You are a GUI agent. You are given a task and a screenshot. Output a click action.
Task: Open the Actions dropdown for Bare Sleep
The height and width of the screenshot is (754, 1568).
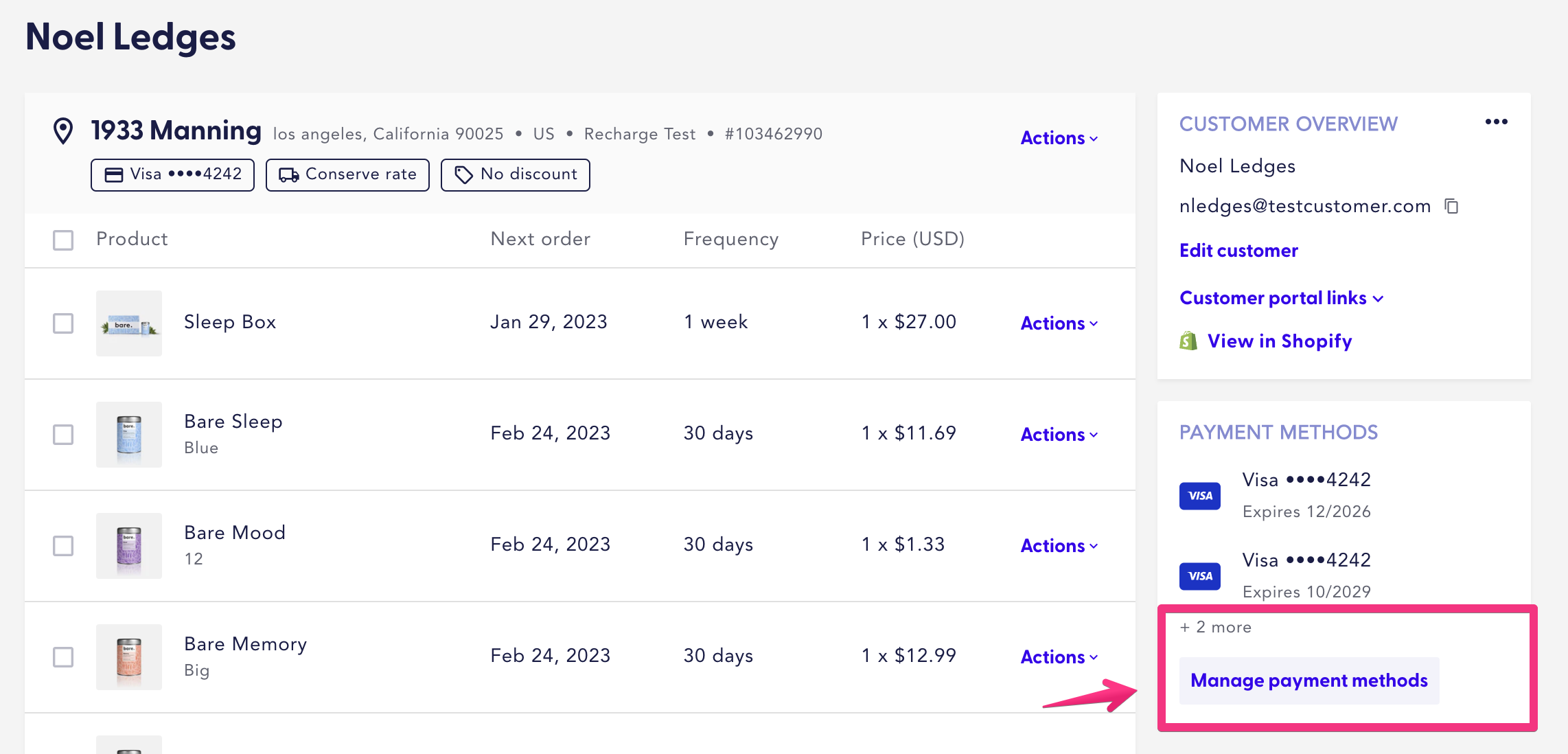(1059, 435)
